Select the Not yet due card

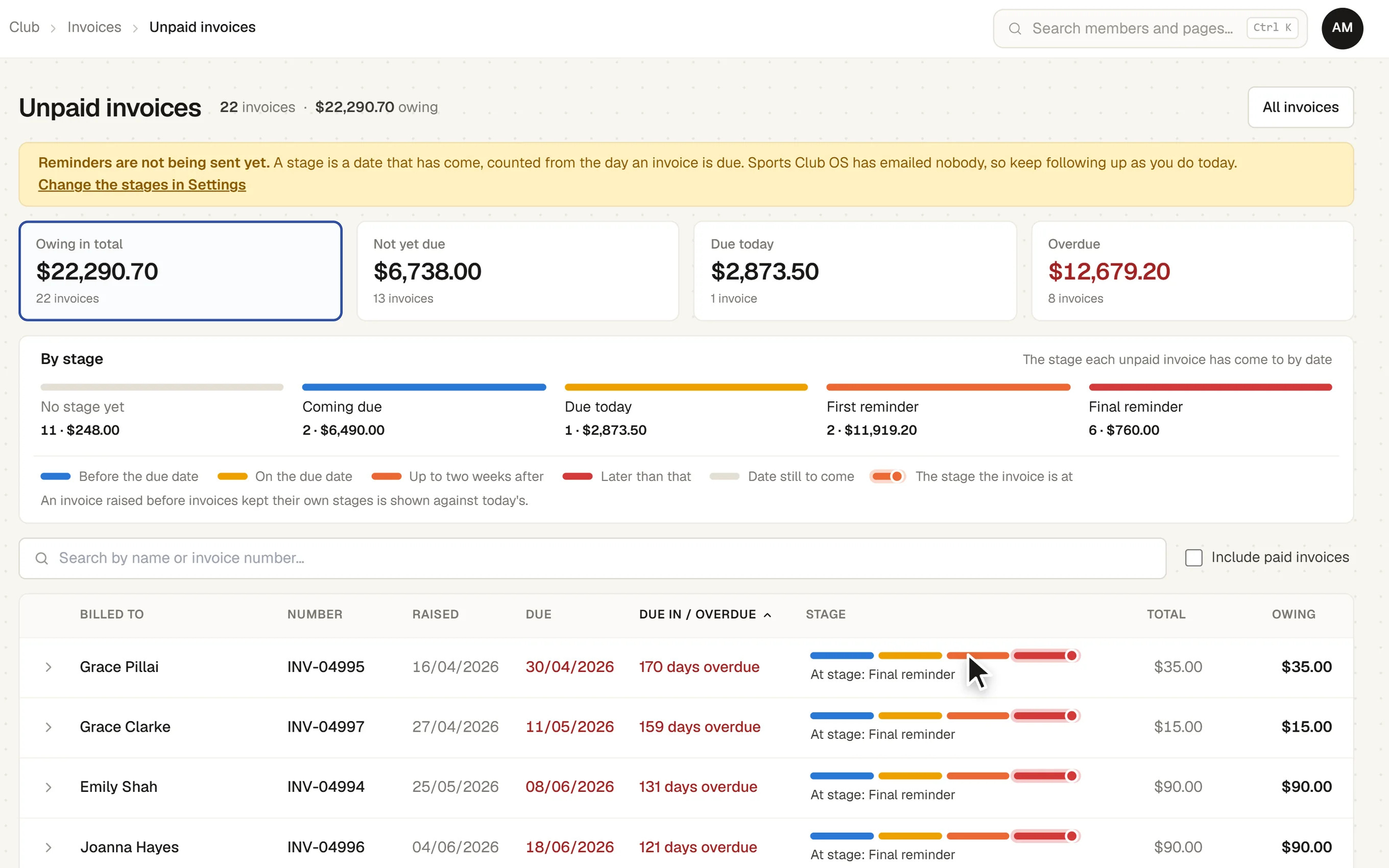[518, 271]
